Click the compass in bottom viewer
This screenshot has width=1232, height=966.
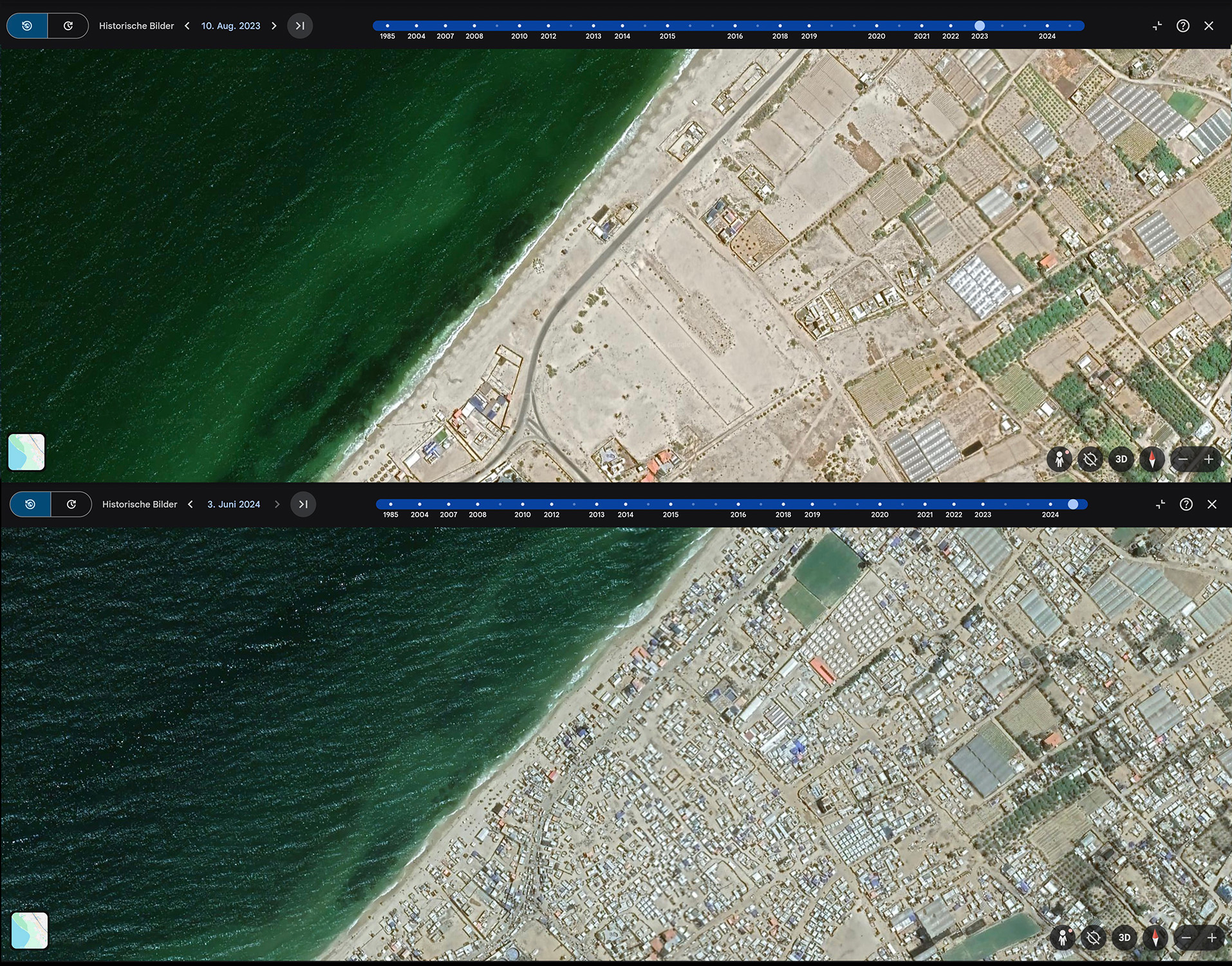click(x=1155, y=938)
